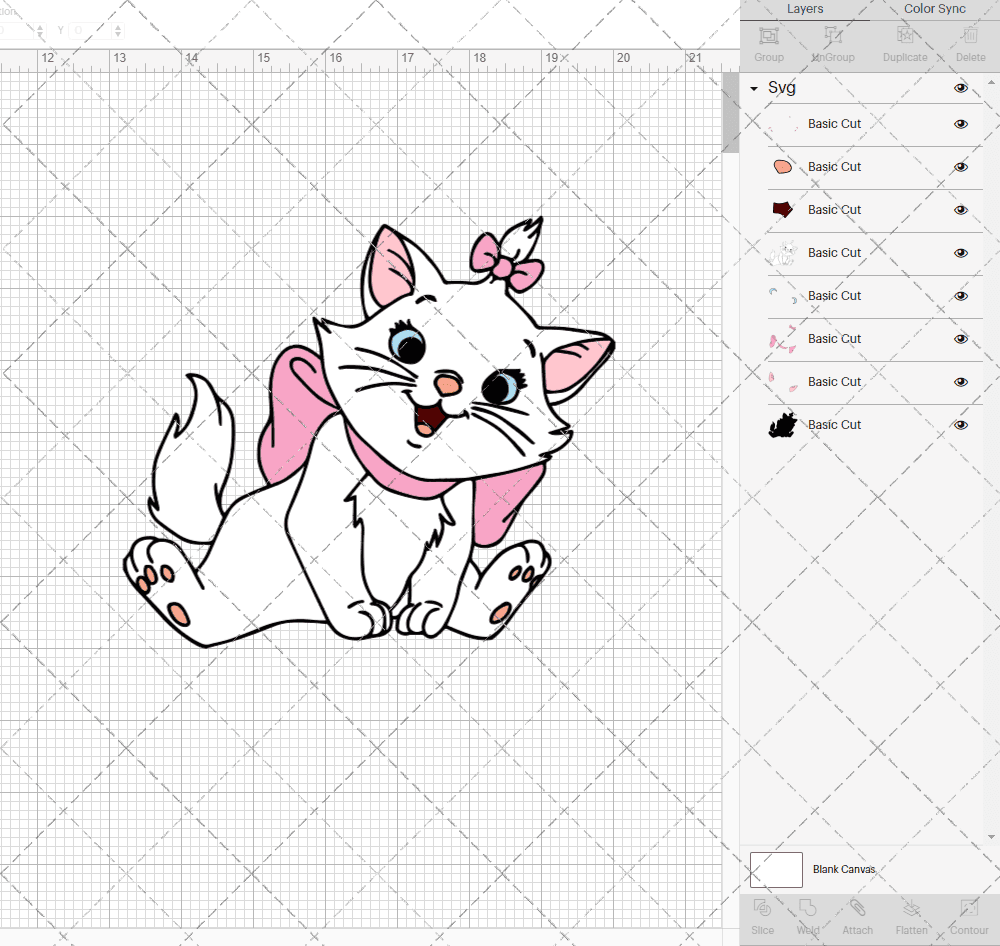The height and width of the screenshot is (946, 1000).
Task: Hide the white cat outline Basic Cut layer
Action: [960, 253]
